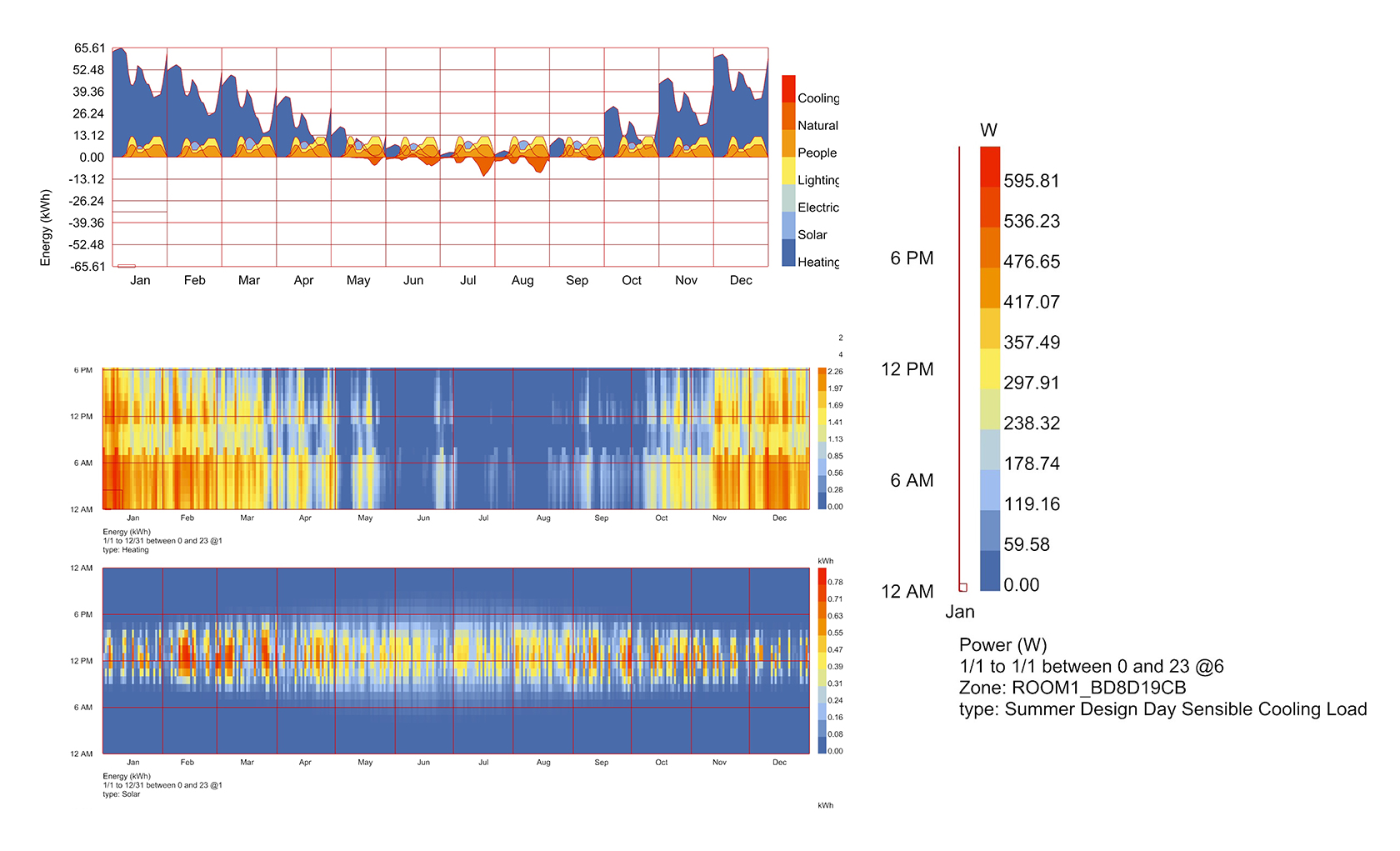The image size is (1400, 851).
Task: Click the amber People legend swatch
Action: [788, 143]
